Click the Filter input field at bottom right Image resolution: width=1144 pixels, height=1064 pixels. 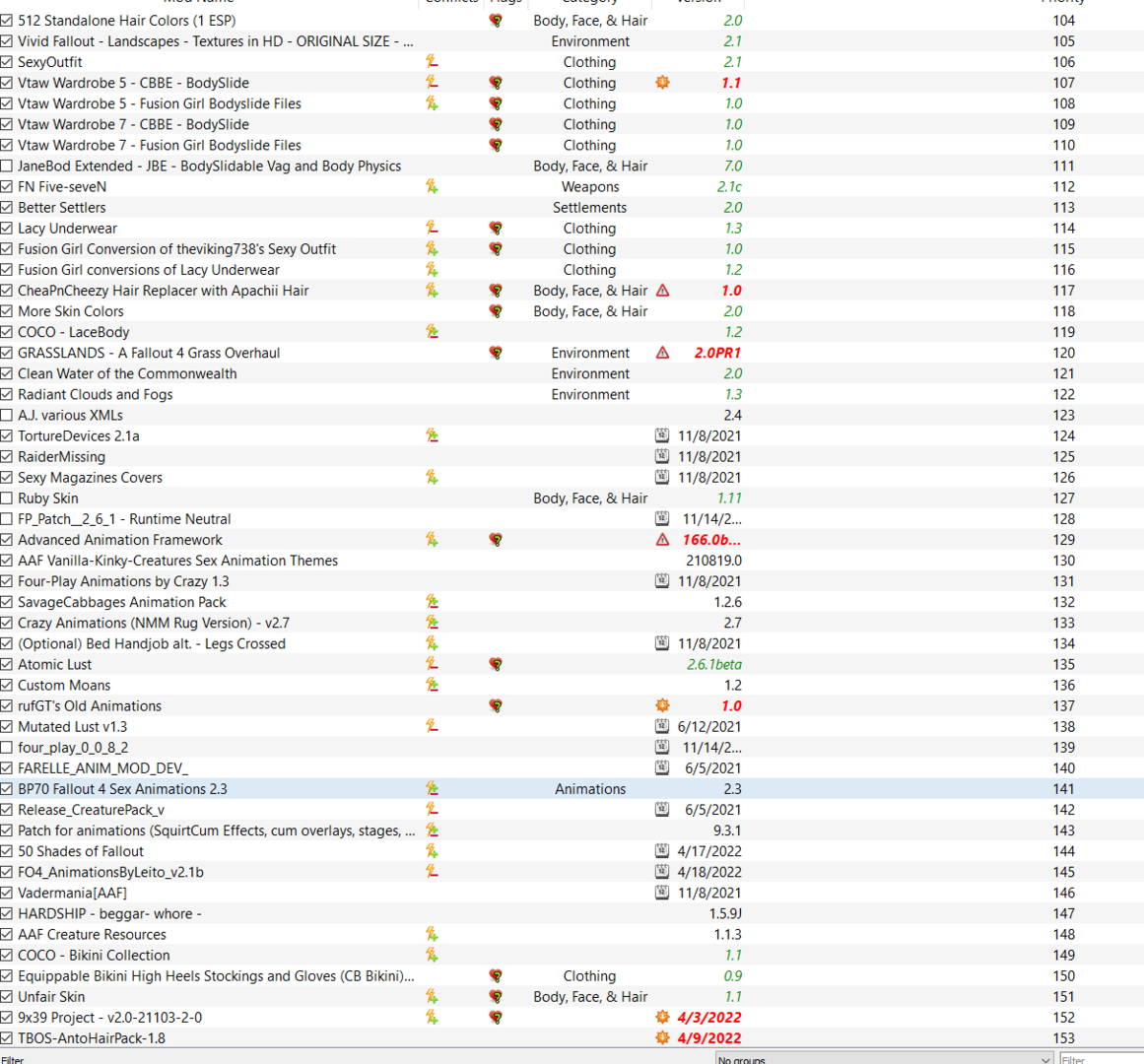click(1101, 1059)
